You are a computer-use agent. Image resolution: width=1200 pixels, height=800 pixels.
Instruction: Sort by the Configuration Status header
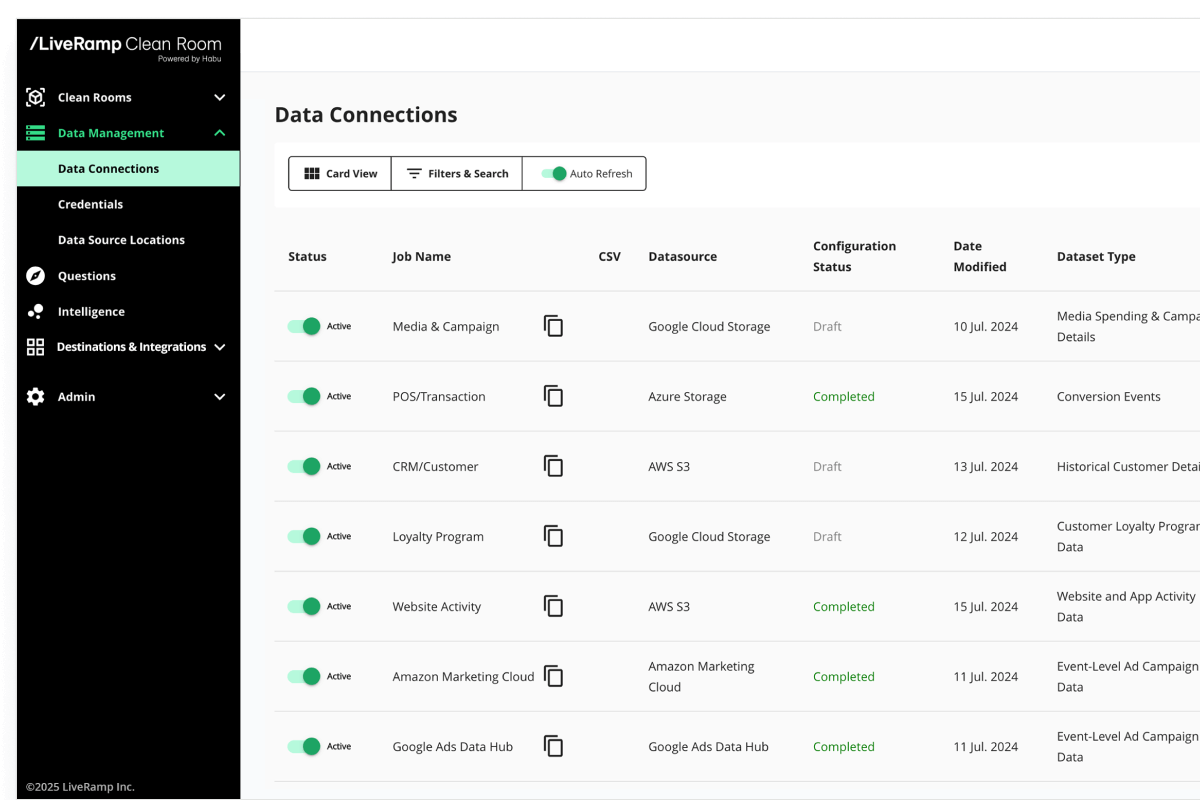pyautogui.click(x=855, y=257)
